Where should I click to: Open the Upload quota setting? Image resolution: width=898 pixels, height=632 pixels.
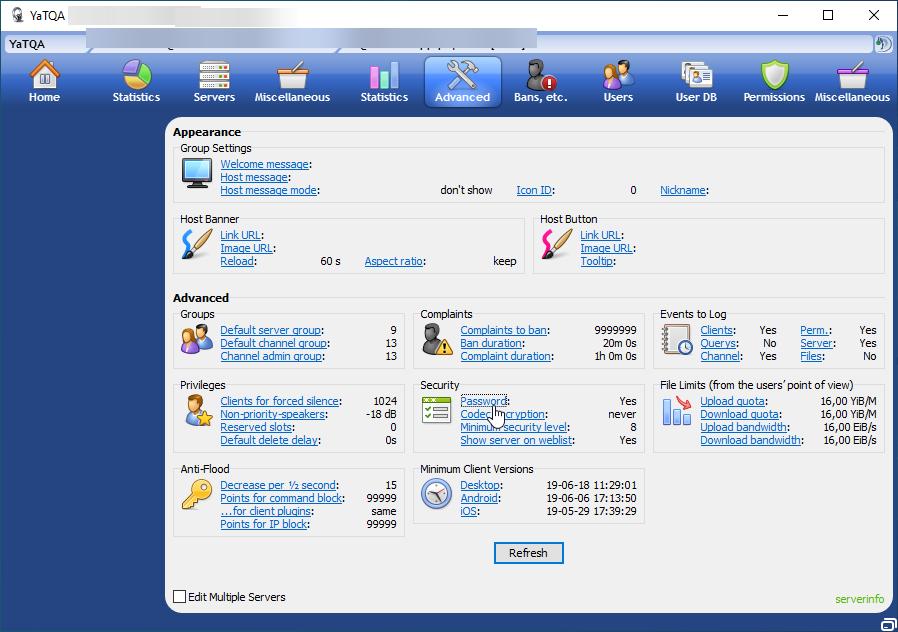click(732, 401)
